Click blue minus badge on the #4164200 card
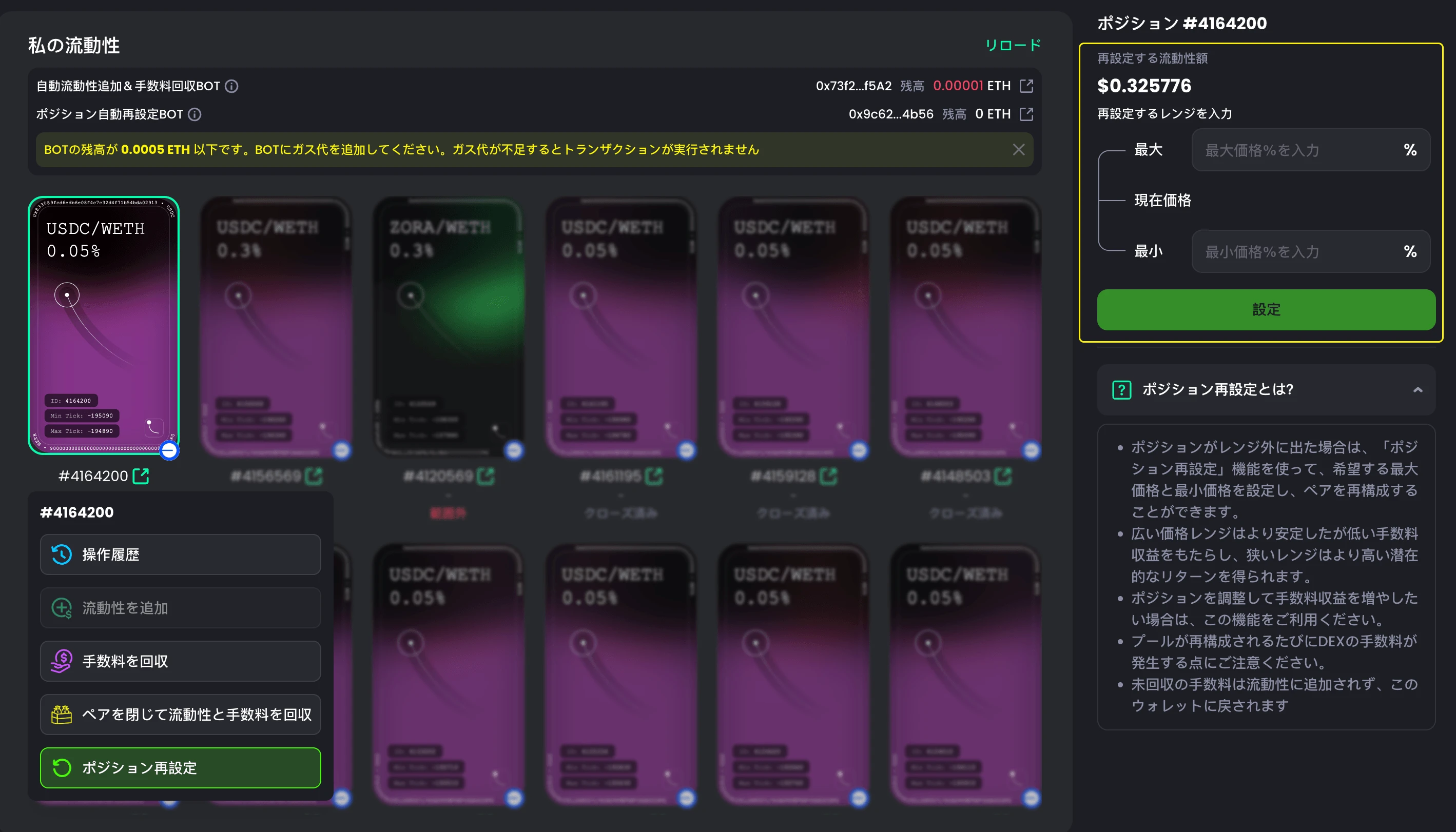This screenshot has width=1456, height=832. click(169, 451)
